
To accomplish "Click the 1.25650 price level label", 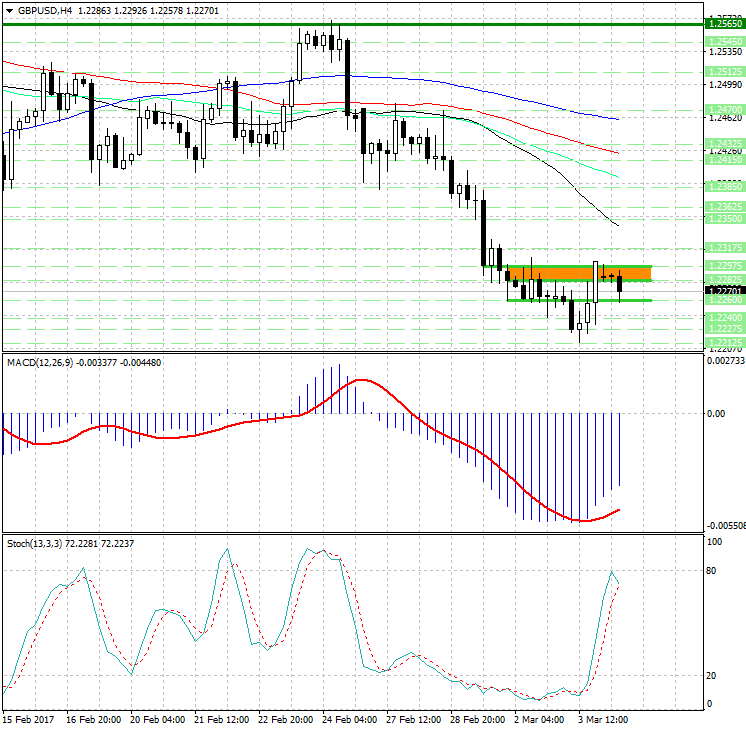I will tap(725, 24).
